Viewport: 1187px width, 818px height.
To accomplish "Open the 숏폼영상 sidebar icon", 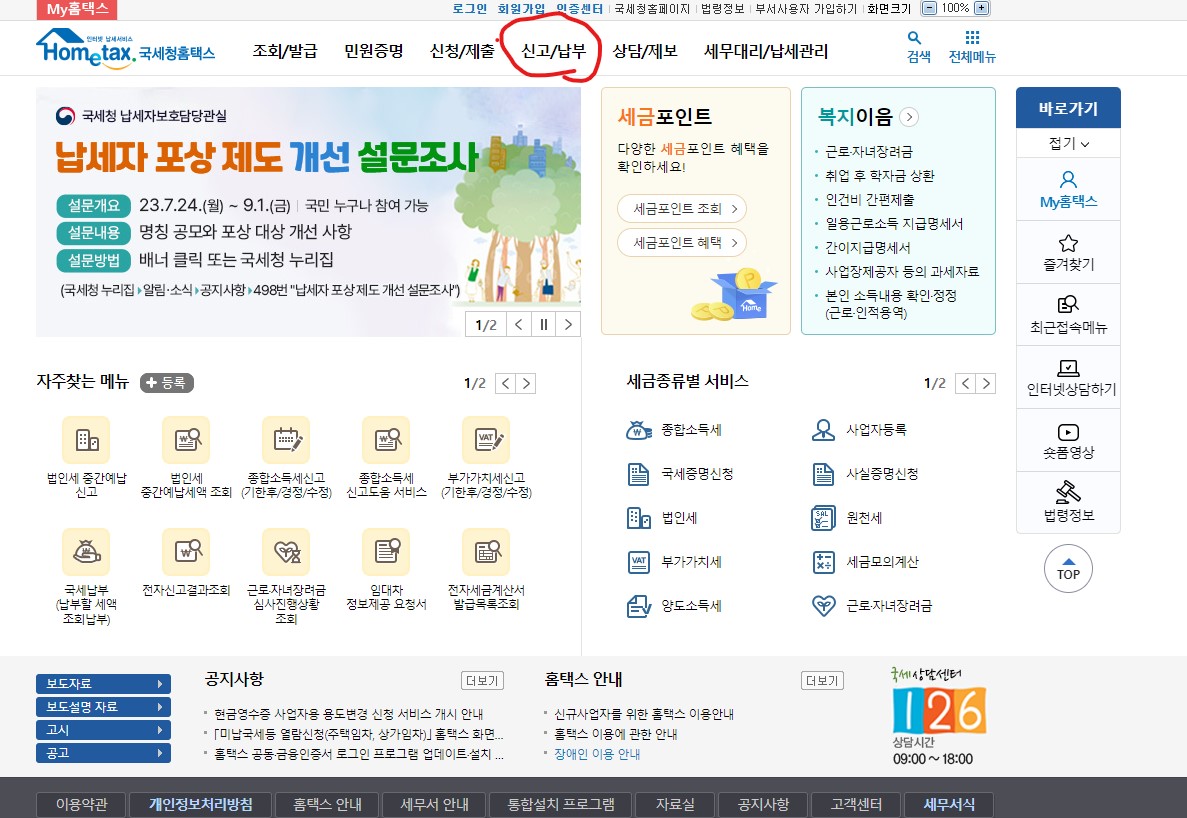I will click(1068, 440).
